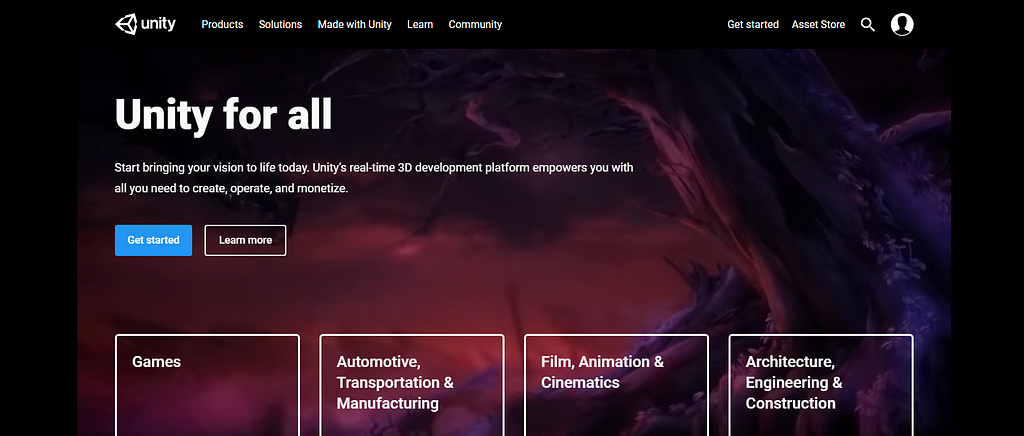Open the search magnifier icon
1024x436 pixels.
(867, 25)
